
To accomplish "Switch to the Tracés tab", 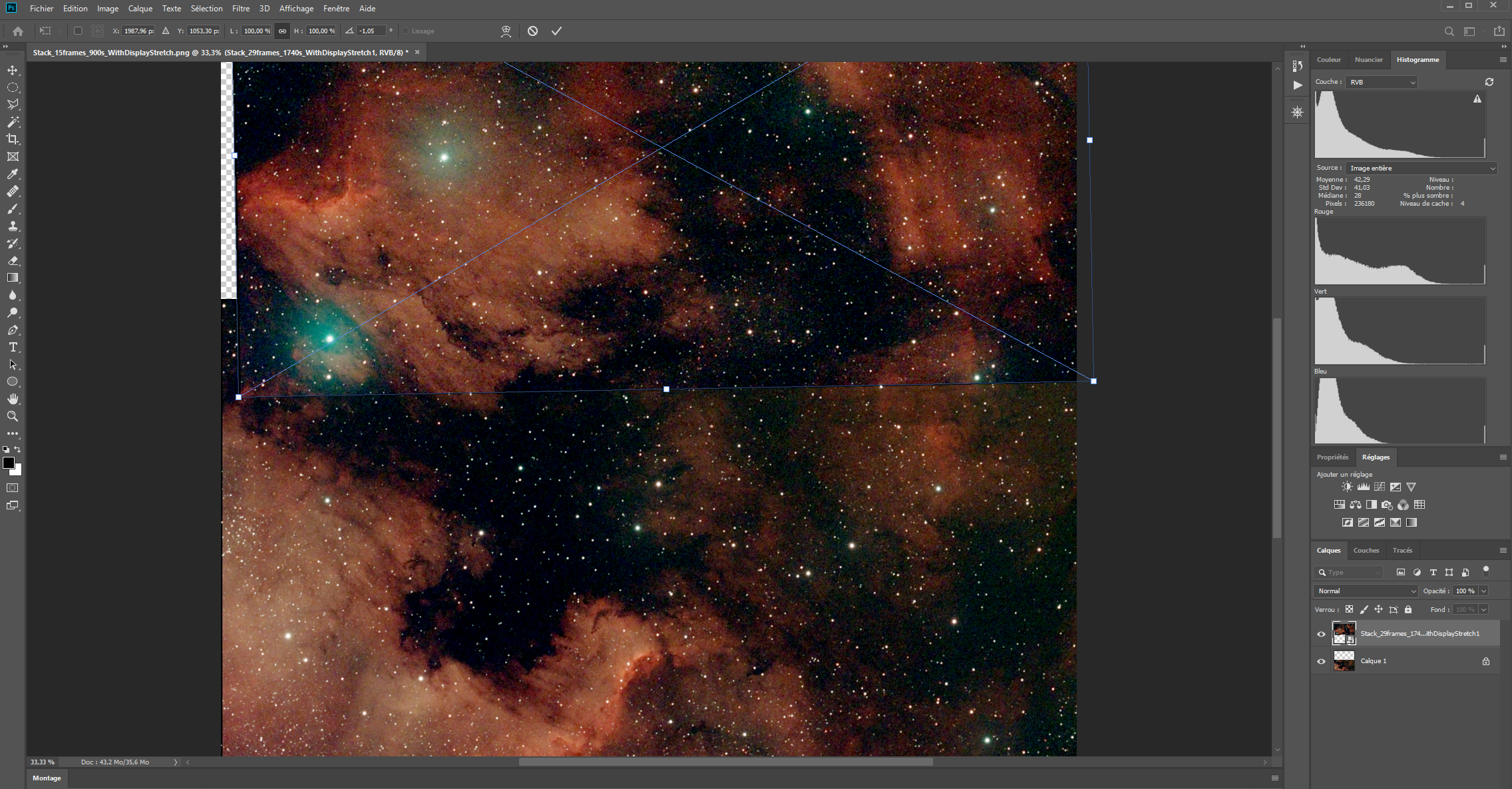I will [1402, 551].
